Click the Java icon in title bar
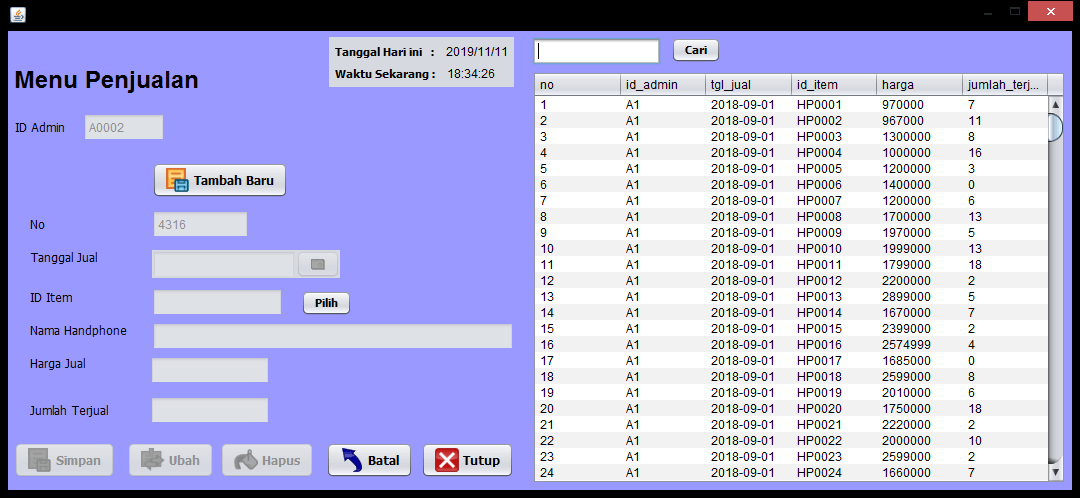 point(18,14)
